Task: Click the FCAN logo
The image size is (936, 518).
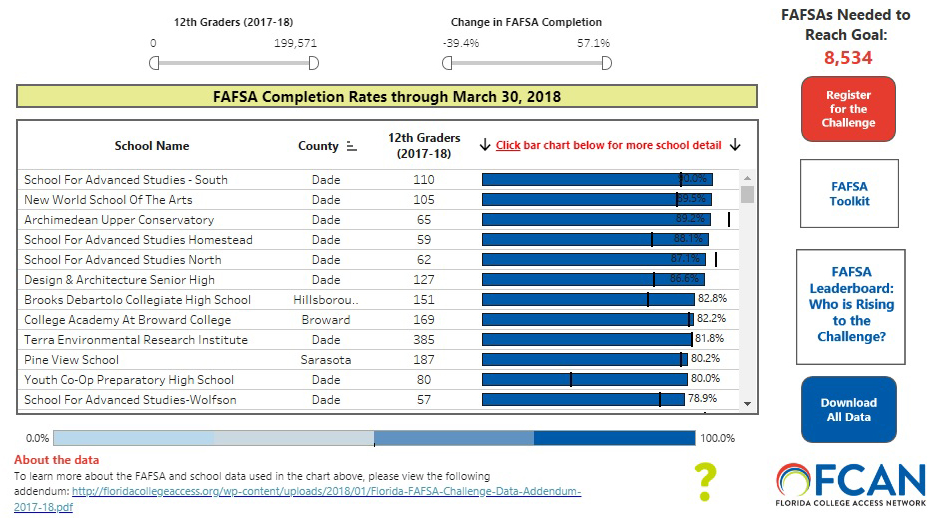Action: click(851, 486)
